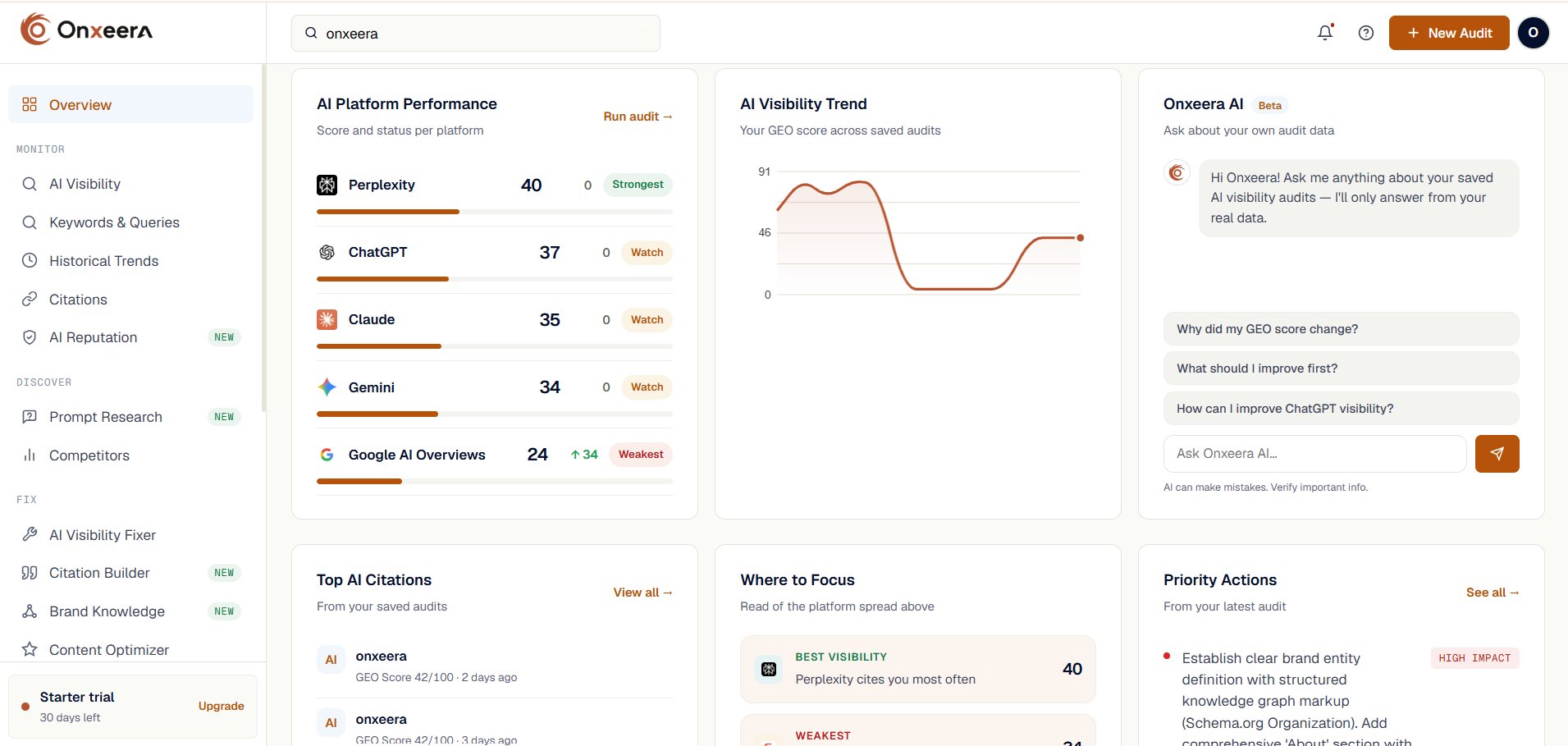Select 'What should I improve first?' suggestion
Screen dimensions: 1568x746
(1342, 368)
